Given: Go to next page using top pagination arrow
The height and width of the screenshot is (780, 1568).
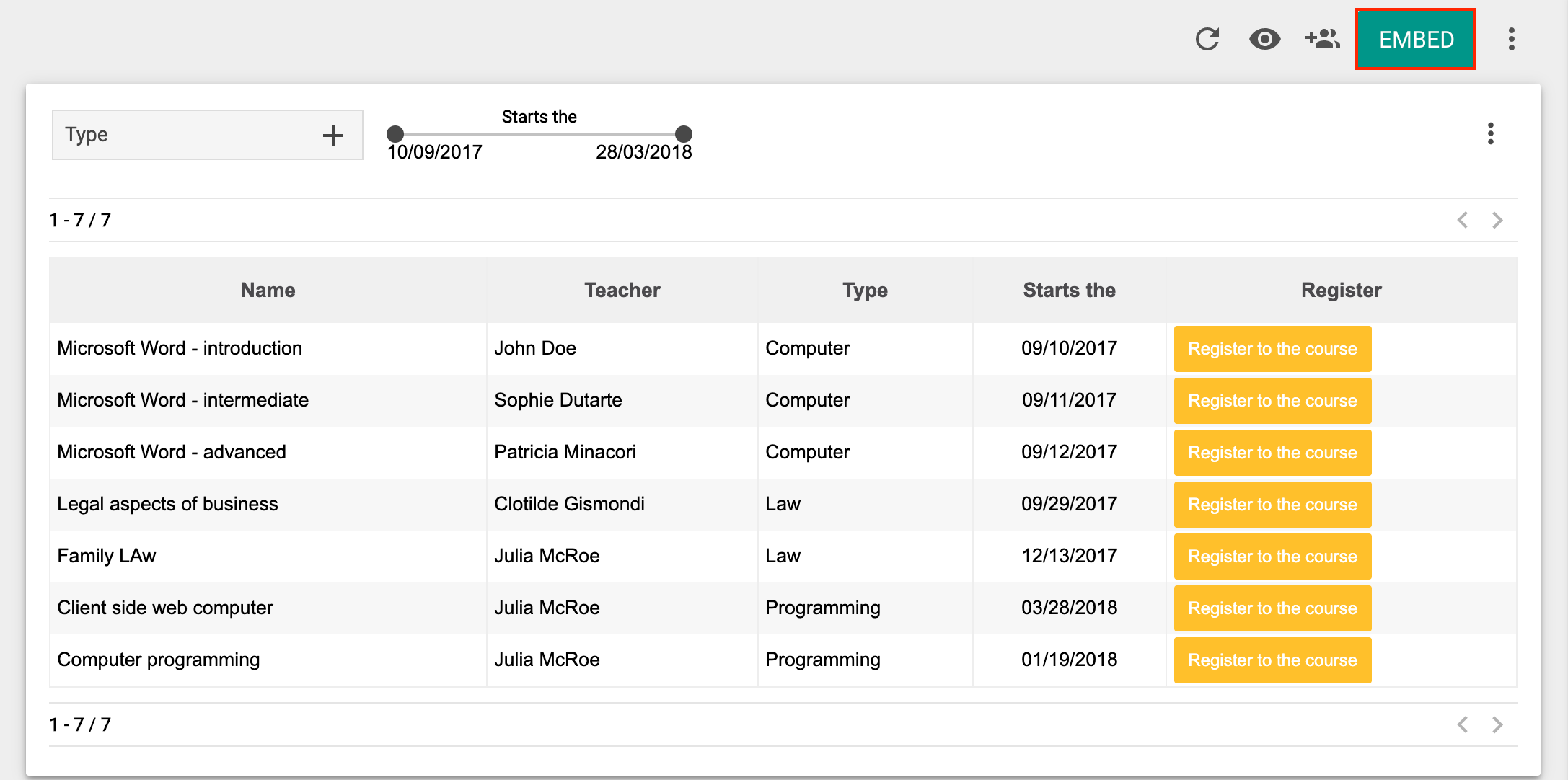Looking at the screenshot, I should tap(1497, 220).
